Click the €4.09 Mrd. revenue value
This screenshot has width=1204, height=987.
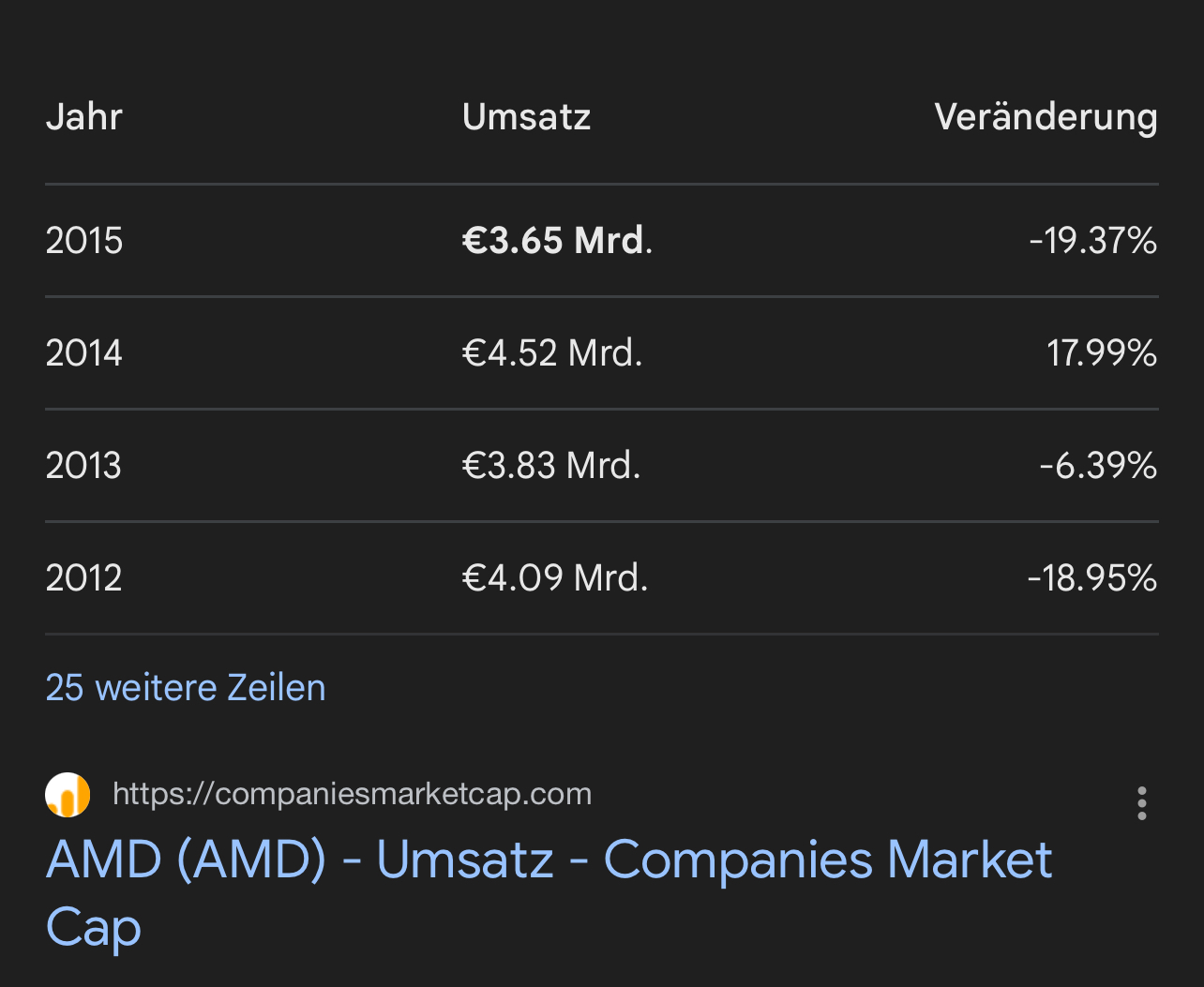point(555,578)
